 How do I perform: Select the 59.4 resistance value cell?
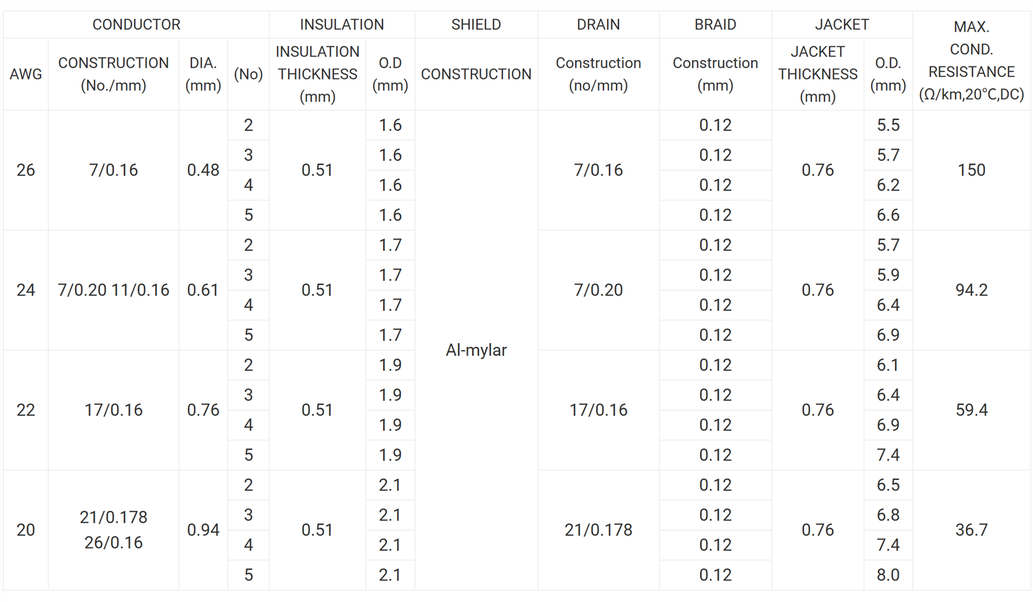[971, 410]
